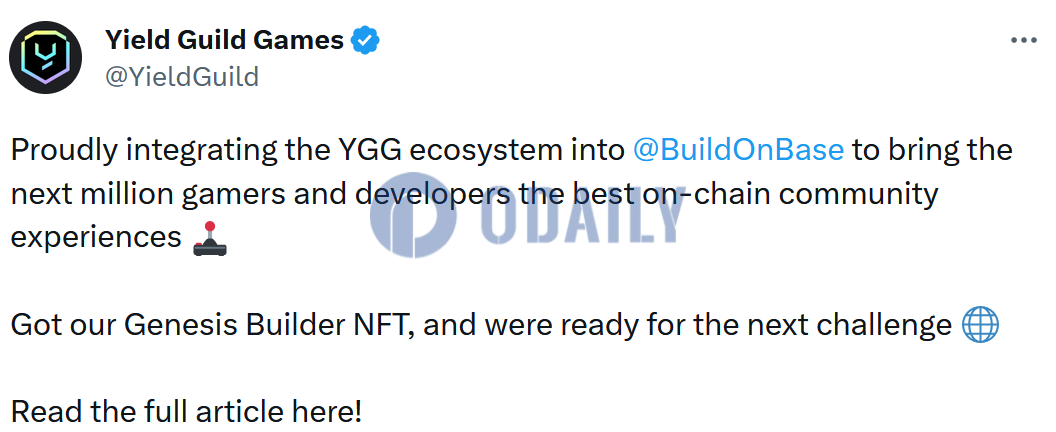Click the 'Yield Guild Games' display name

pyautogui.click(x=224, y=41)
